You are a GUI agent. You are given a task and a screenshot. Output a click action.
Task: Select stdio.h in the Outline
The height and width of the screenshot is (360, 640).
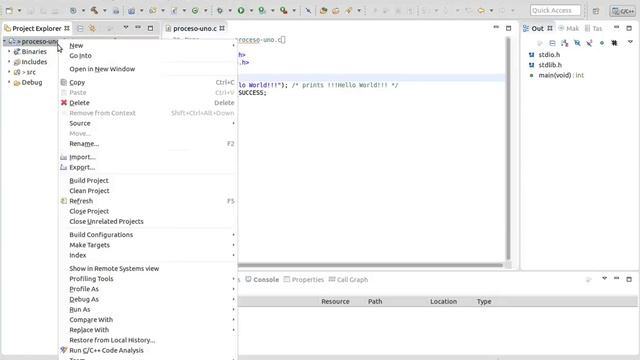[x=549, y=55]
